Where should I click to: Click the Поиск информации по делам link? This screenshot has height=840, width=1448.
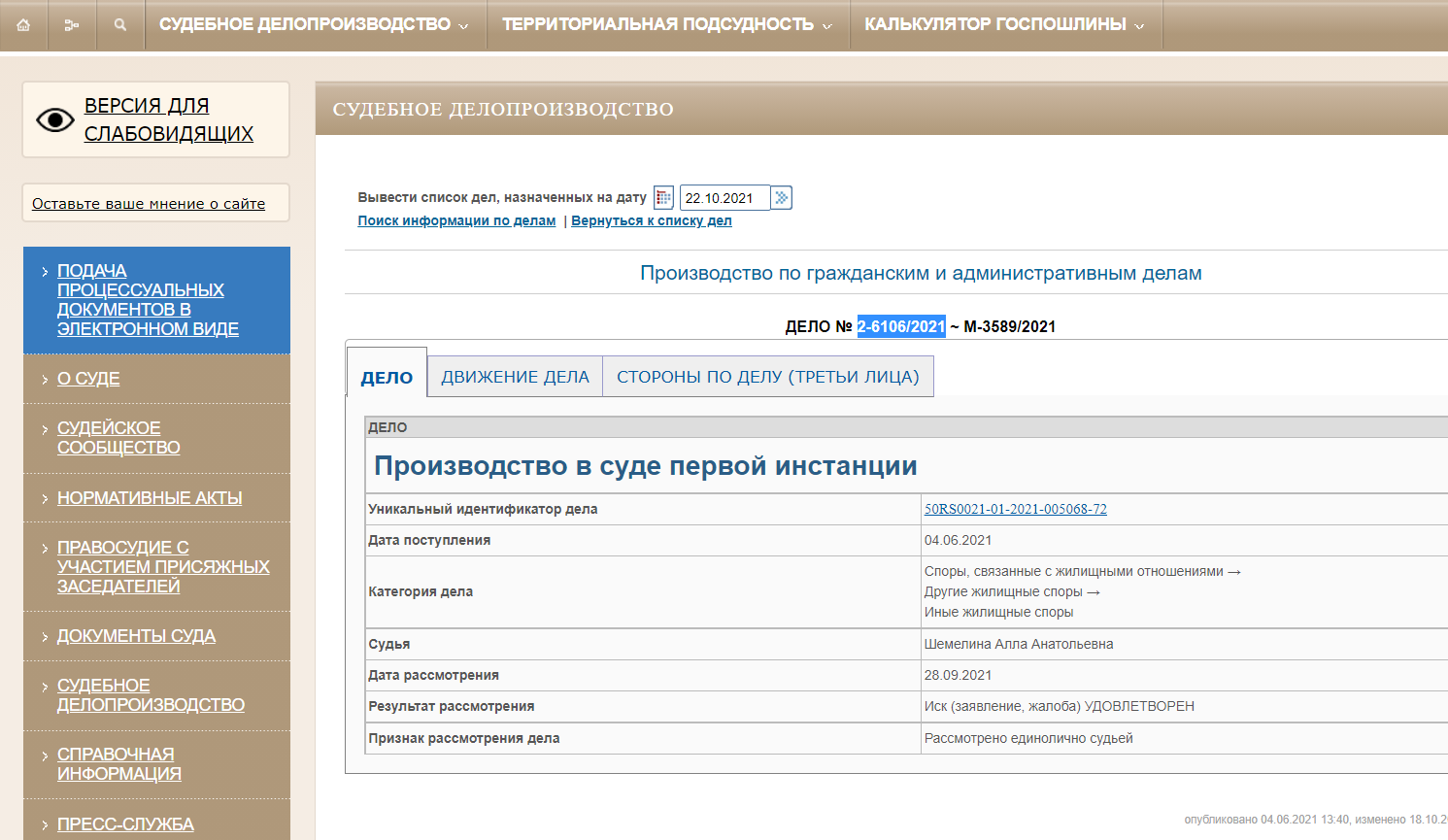coord(456,221)
